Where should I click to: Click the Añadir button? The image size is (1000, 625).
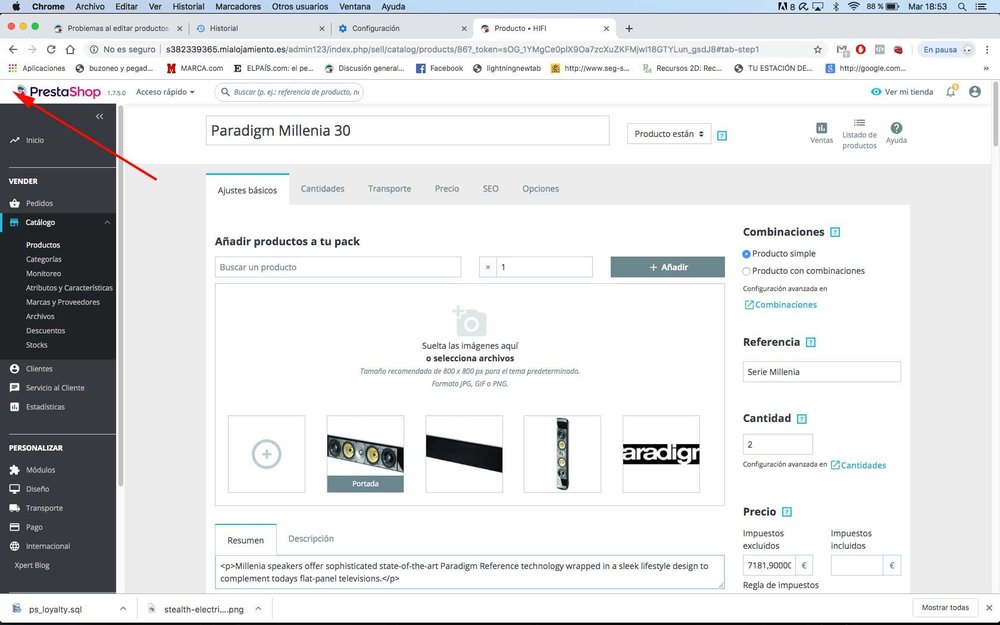point(668,267)
